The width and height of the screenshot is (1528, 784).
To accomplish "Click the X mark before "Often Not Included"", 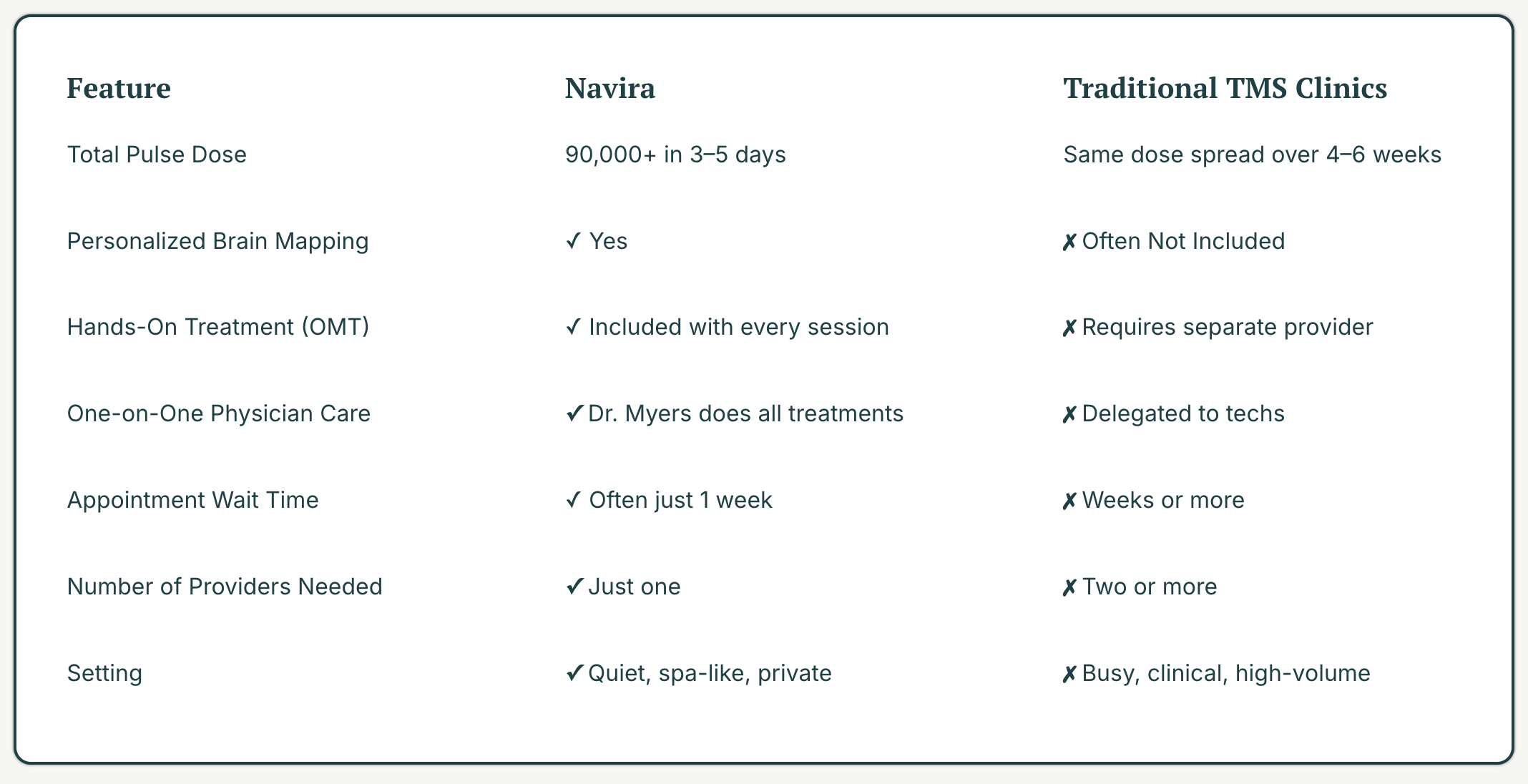I will 1069,242.
